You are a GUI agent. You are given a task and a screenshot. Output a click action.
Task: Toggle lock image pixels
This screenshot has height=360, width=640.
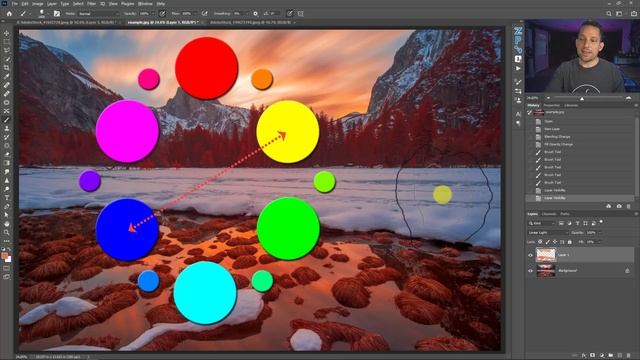click(547, 242)
